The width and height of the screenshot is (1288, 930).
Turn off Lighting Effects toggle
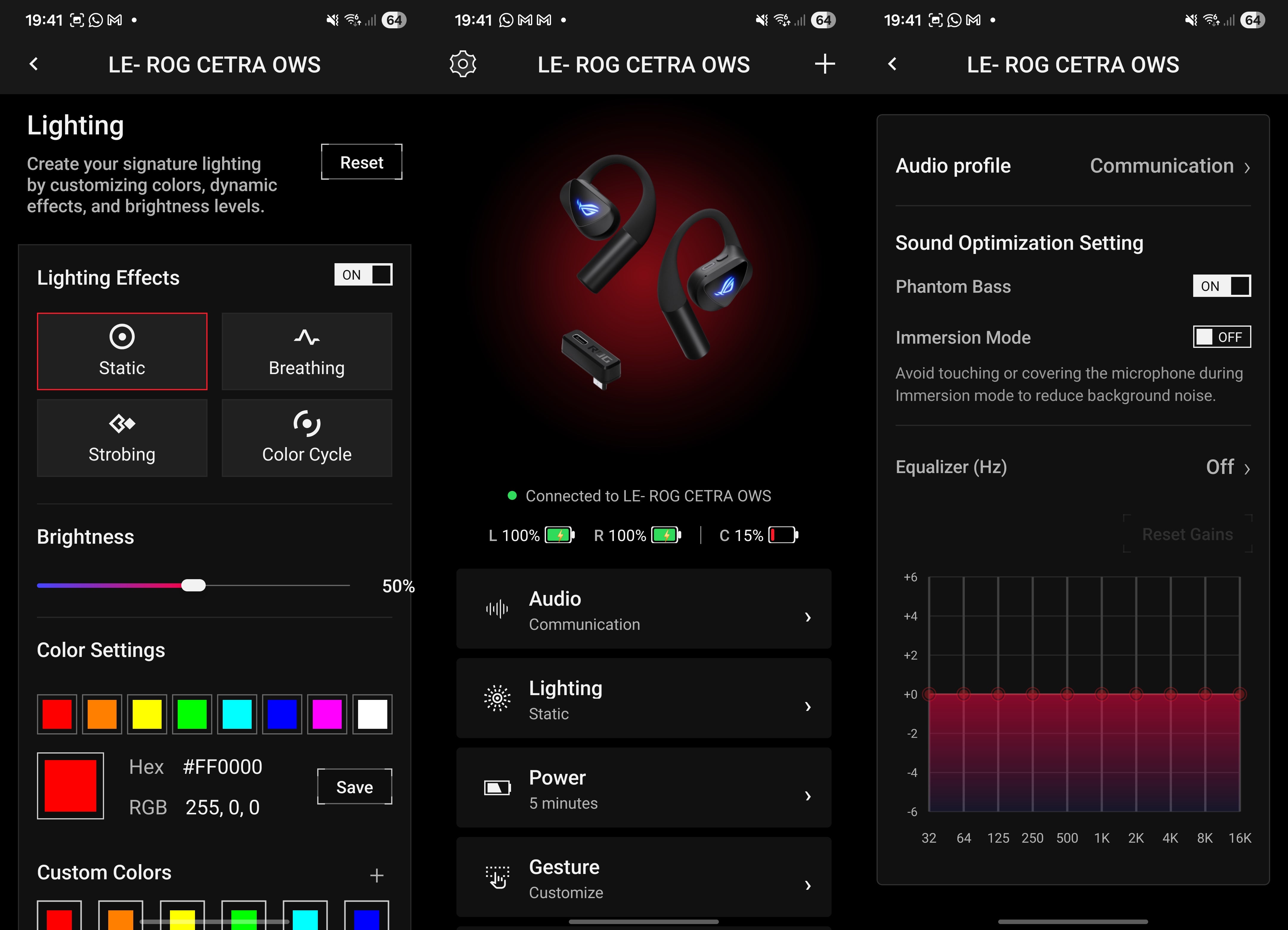363,275
